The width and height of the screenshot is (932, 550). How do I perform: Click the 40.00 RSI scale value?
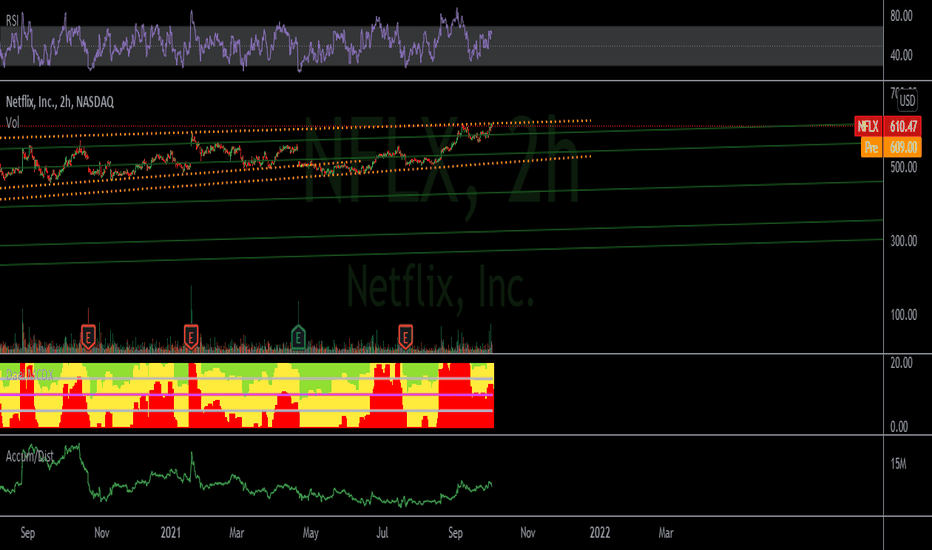[901, 55]
